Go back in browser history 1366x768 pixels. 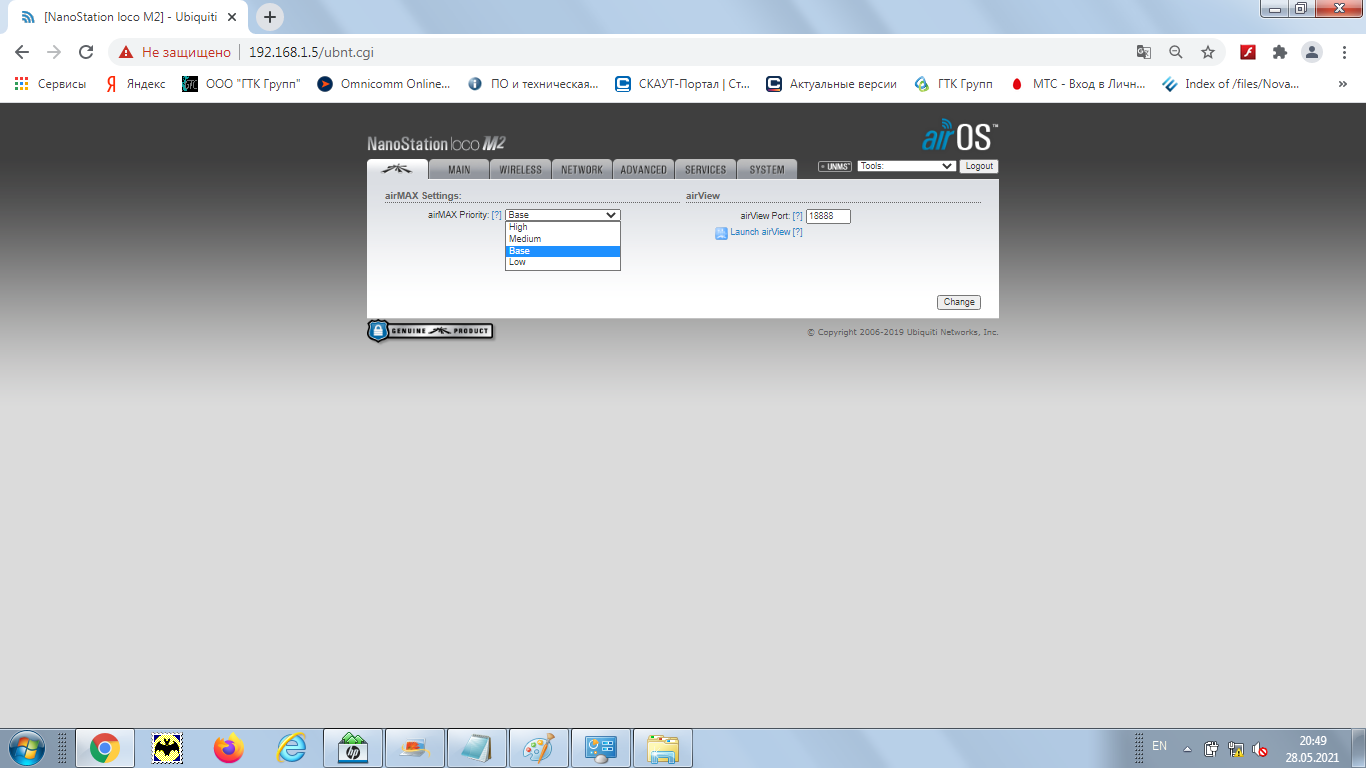pyautogui.click(x=22, y=52)
